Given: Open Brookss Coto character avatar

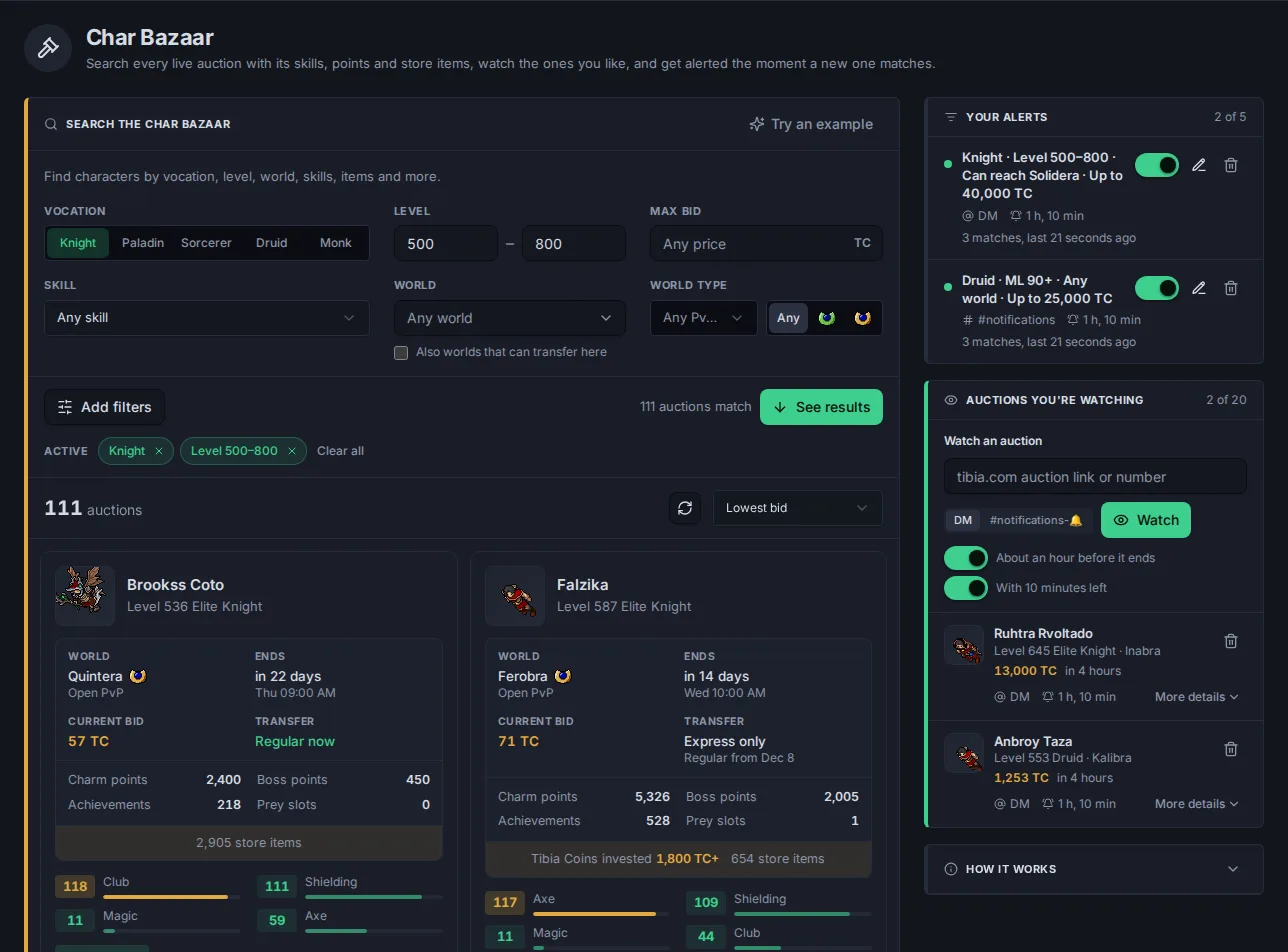Looking at the screenshot, I should (85, 595).
